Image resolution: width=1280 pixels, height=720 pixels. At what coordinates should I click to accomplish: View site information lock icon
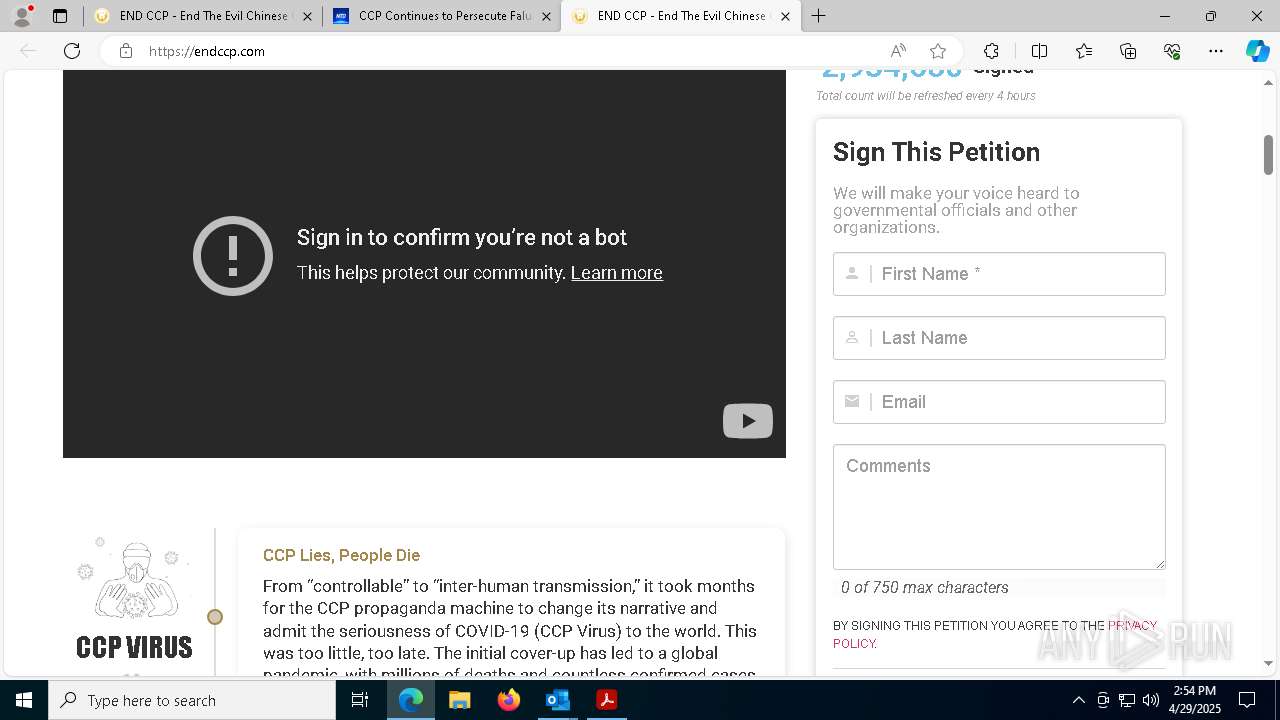[x=126, y=51]
